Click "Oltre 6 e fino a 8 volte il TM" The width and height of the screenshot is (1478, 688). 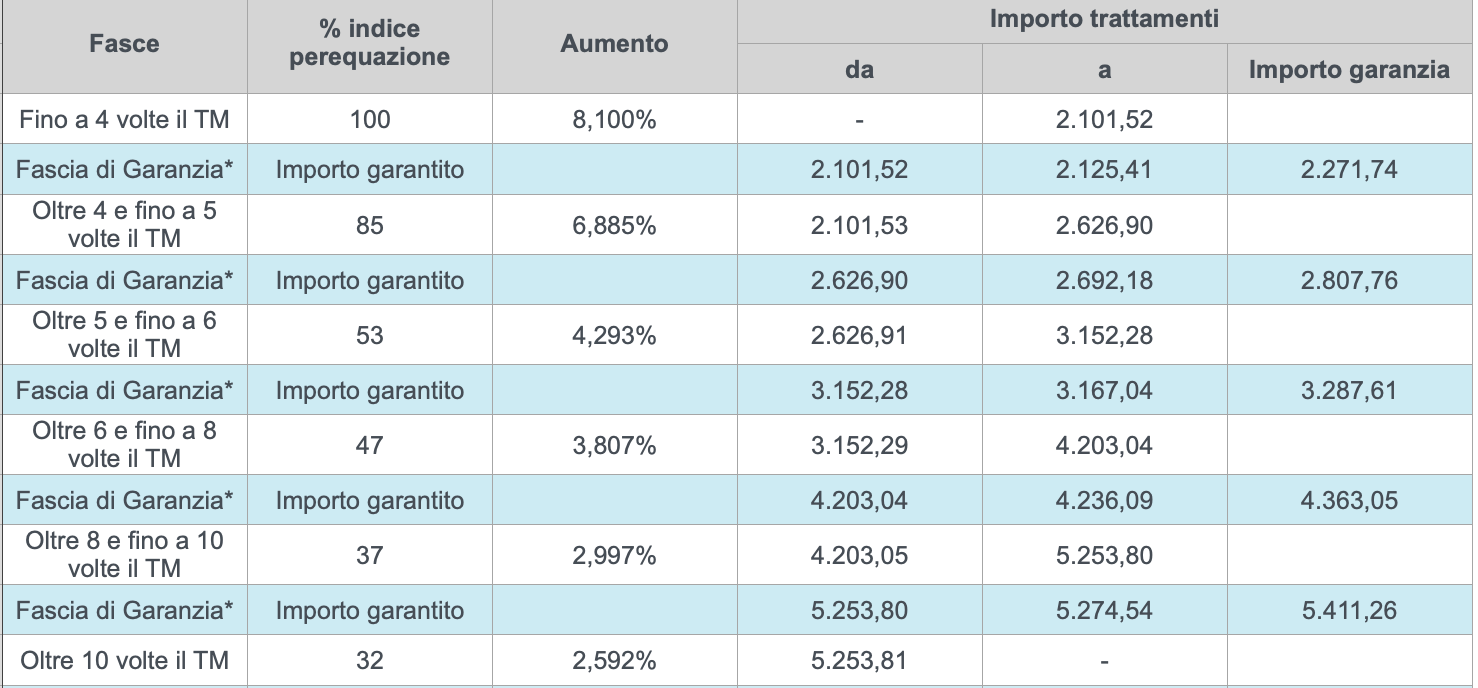click(124, 445)
